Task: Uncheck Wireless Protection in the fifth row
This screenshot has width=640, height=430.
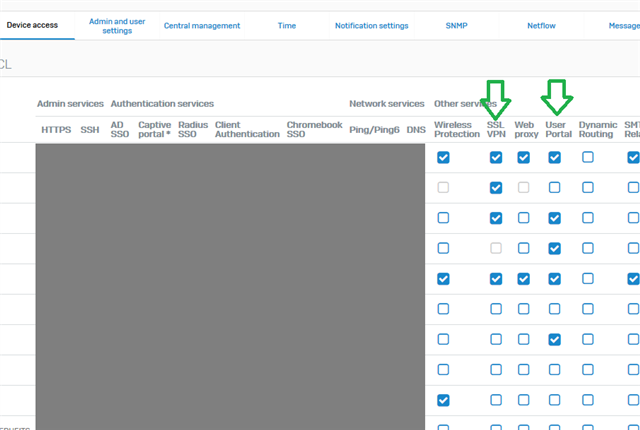Action: pos(443,279)
